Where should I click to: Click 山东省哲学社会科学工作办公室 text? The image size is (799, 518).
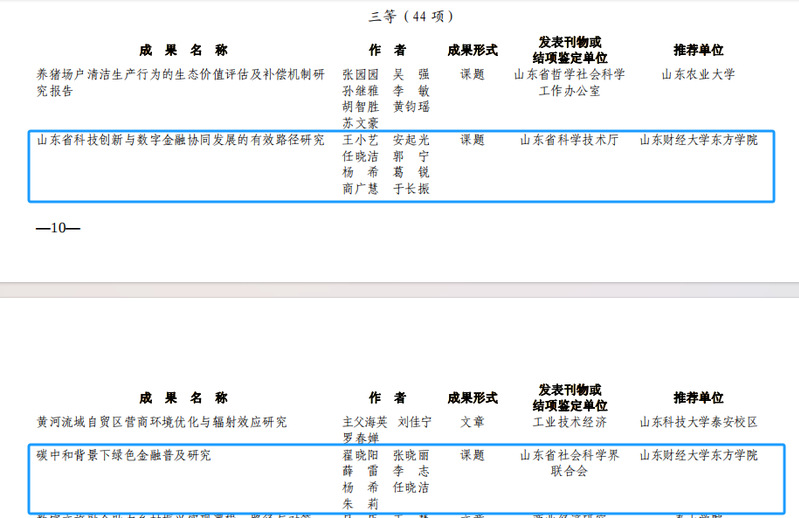pyautogui.click(x=569, y=82)
